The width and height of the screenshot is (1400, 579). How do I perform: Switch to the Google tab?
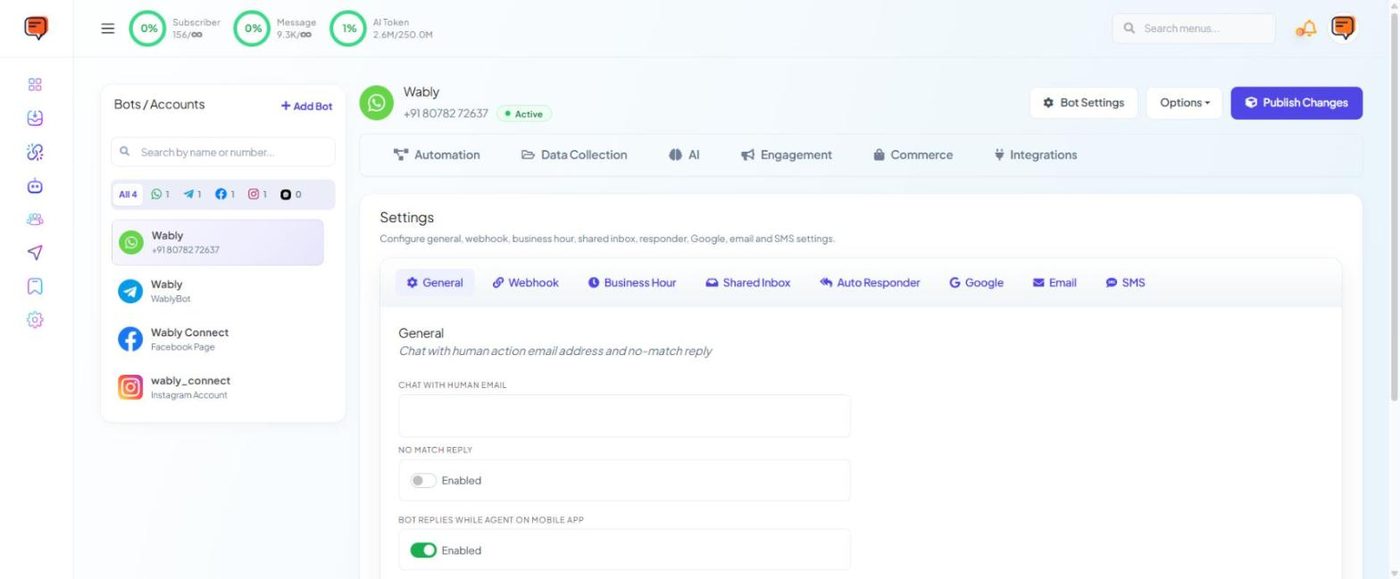click(976, 283)
